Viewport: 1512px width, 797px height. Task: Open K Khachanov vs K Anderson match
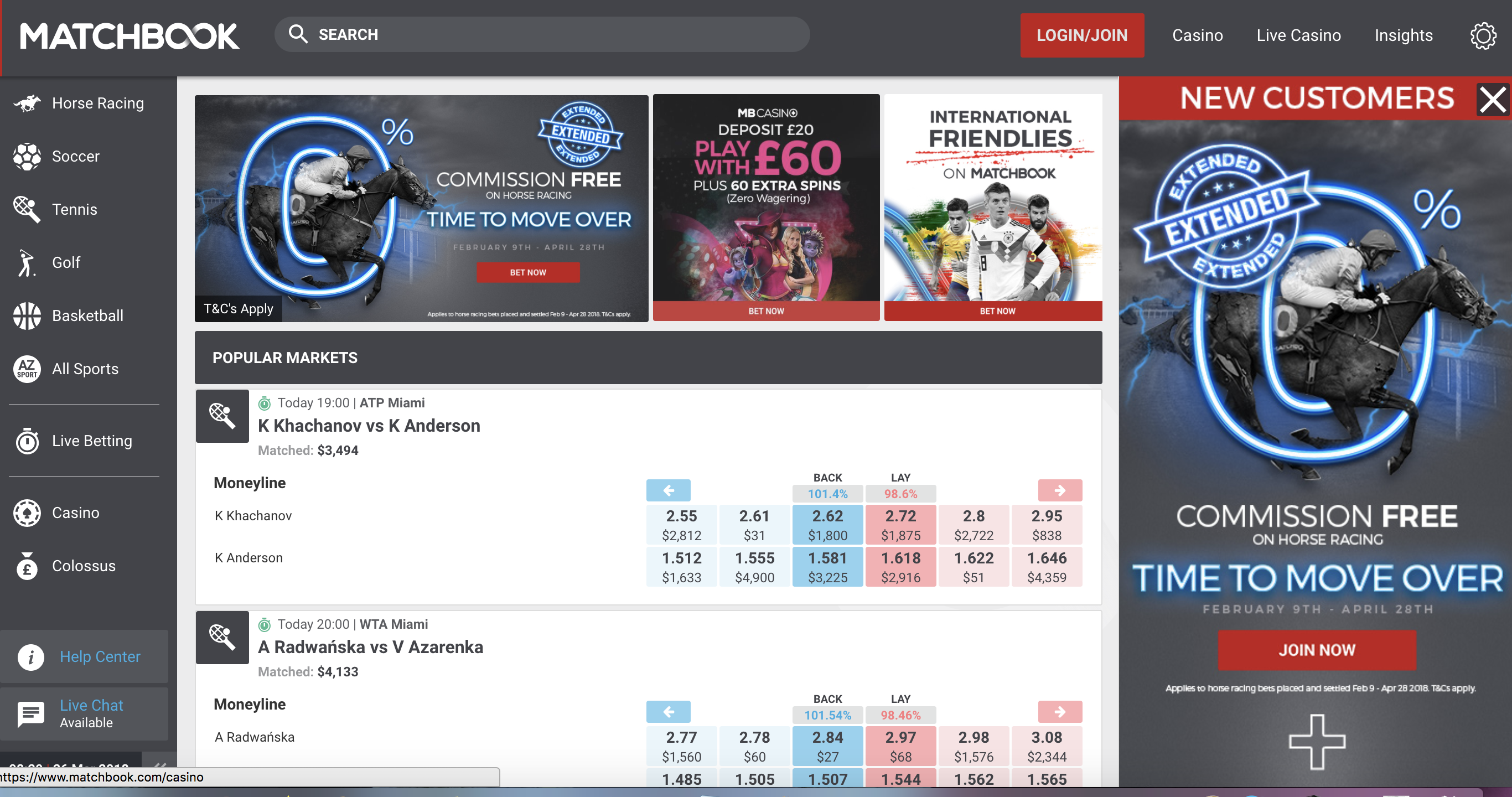(369, 426)
